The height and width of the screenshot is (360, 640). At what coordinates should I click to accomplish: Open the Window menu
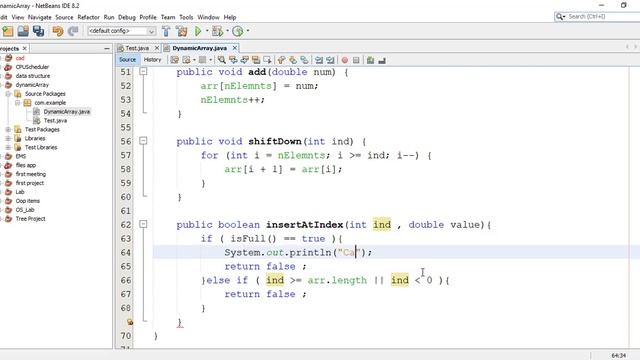(x=209, y=17)
